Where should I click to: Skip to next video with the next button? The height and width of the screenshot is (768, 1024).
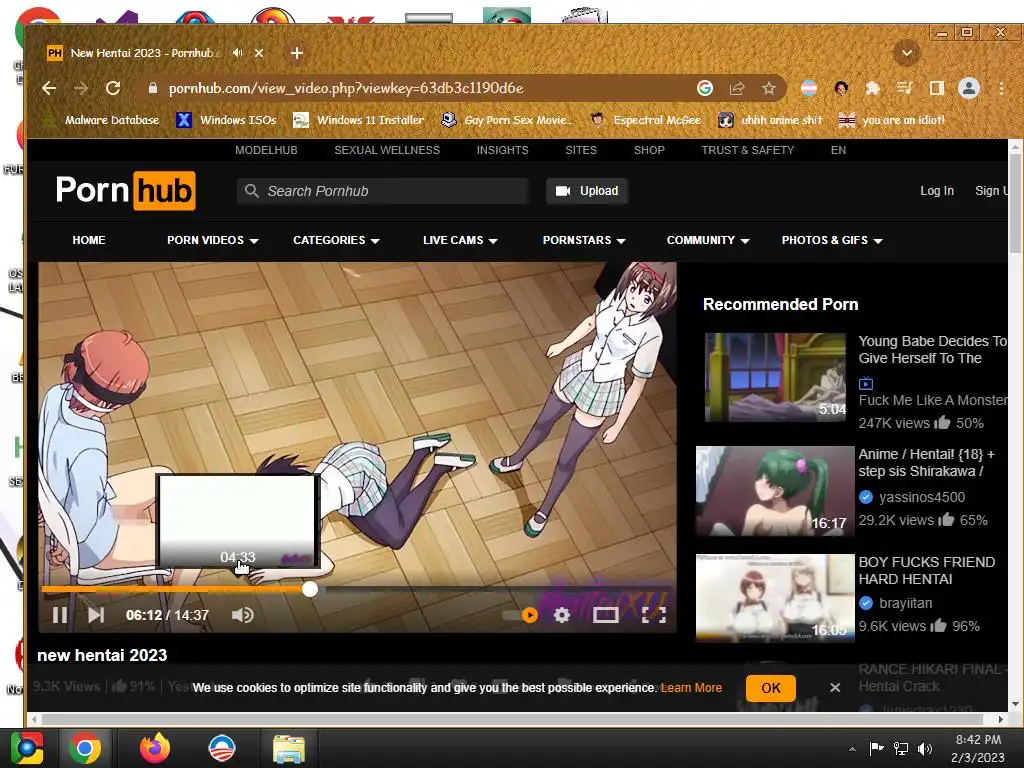(96, 615)
